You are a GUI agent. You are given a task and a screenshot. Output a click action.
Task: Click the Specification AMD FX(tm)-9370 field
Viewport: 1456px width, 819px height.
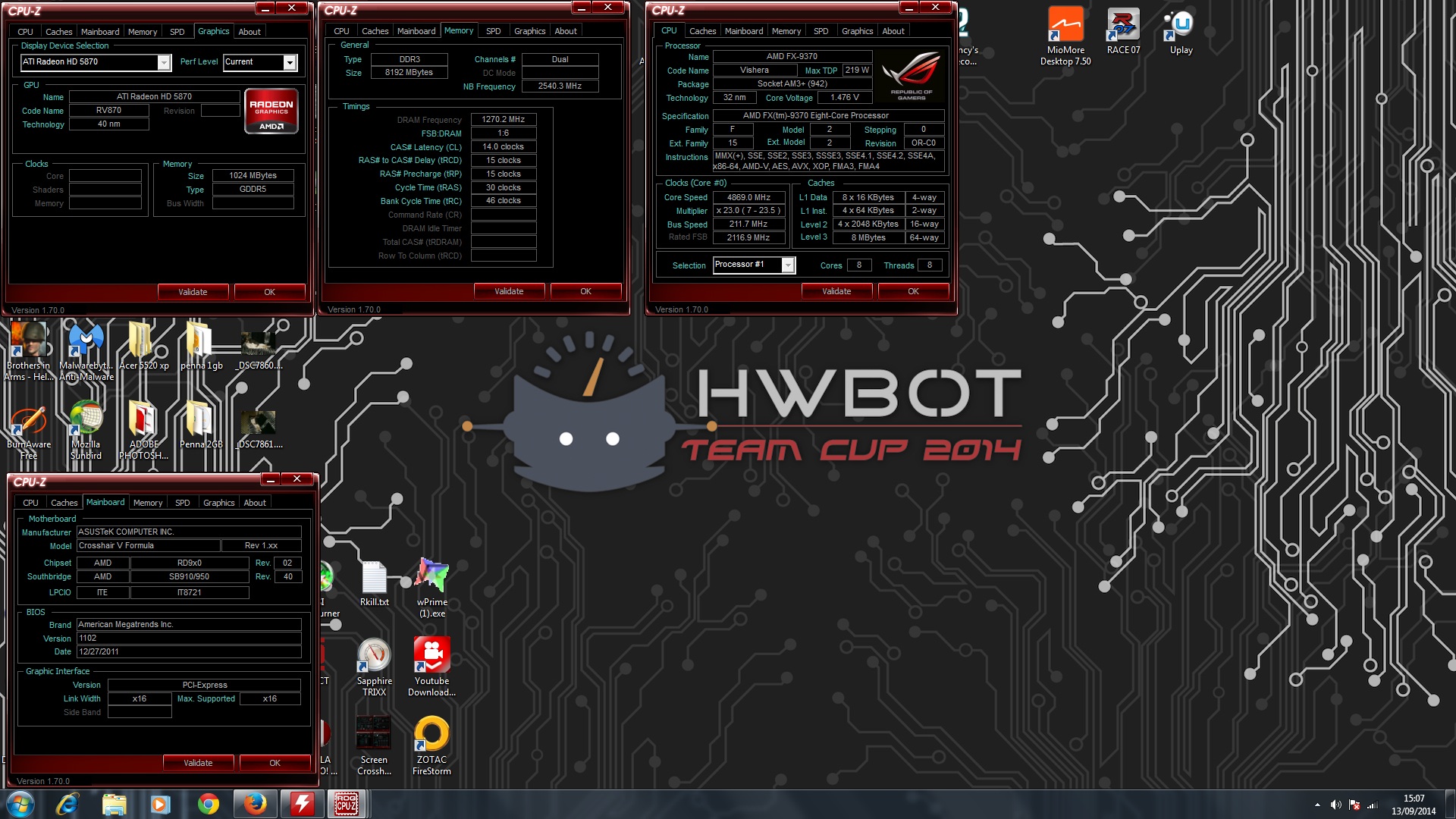point(828,116)
